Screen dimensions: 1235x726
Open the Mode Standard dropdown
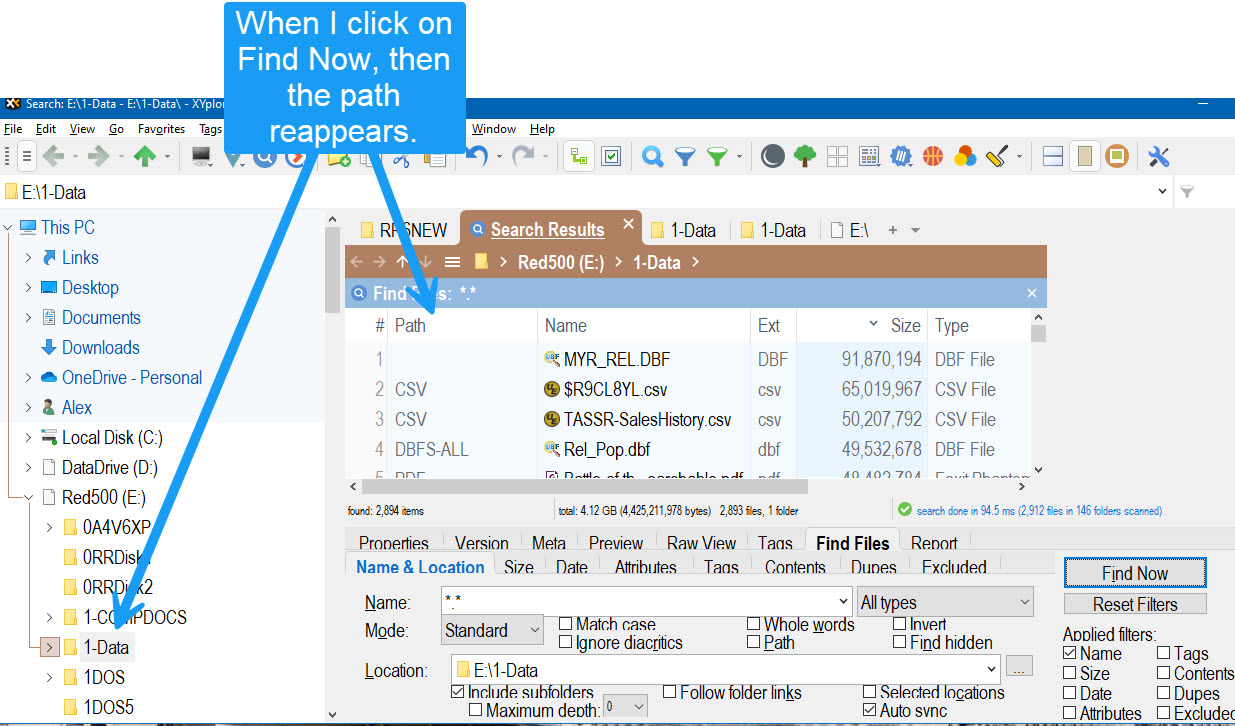[x=492, y=630]
